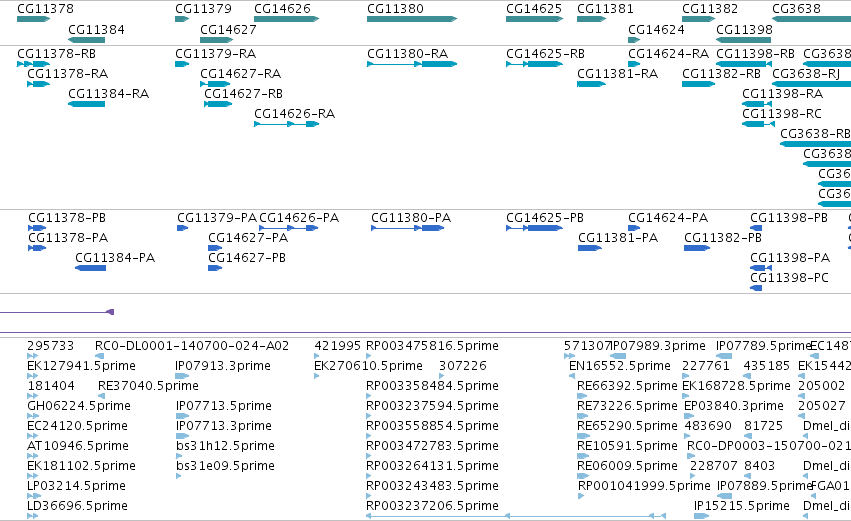
Task: Click protein CG11378-PA
Action: coord(68,238)
